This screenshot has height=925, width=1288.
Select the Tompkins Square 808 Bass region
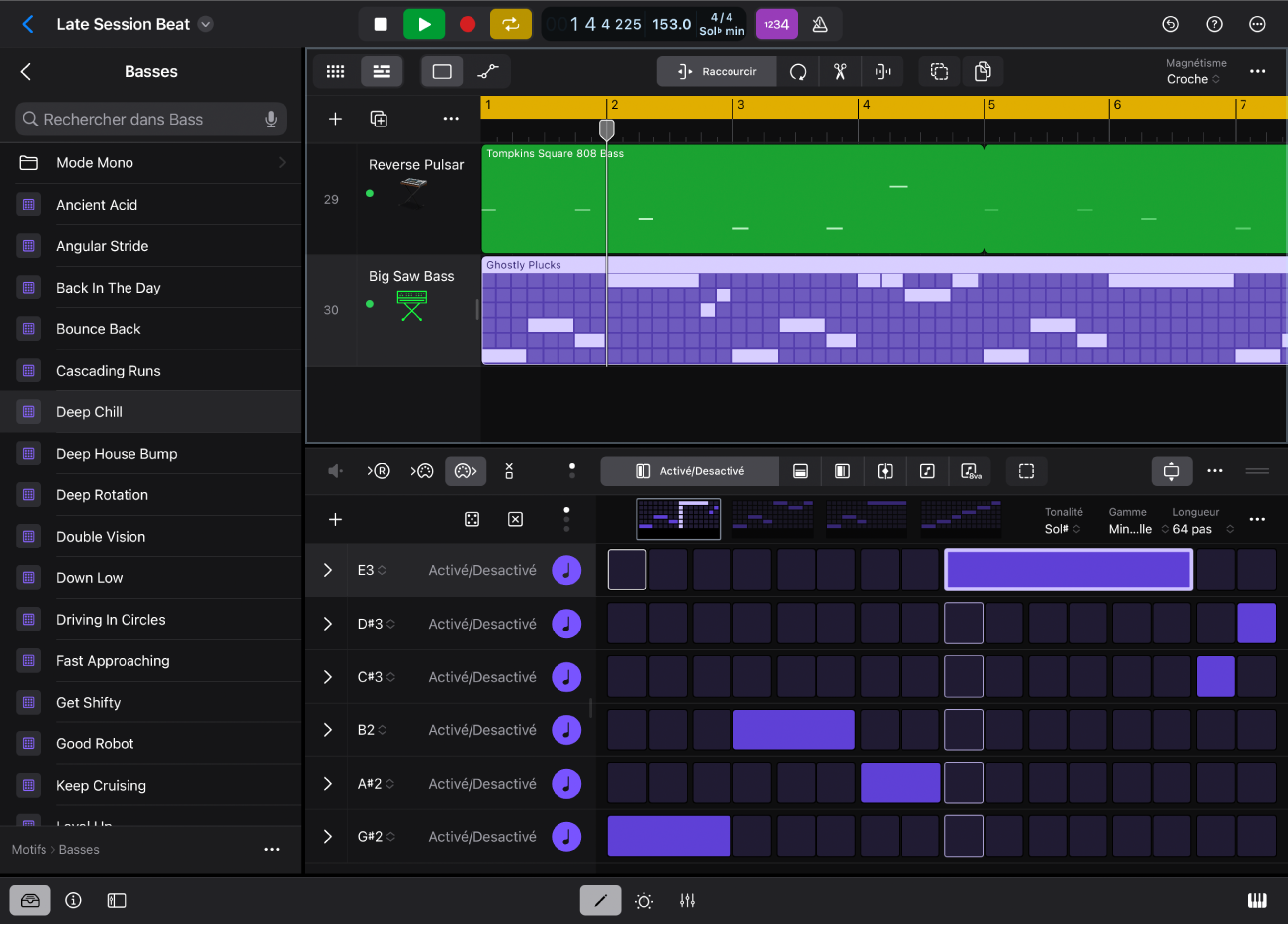[732, 199]
